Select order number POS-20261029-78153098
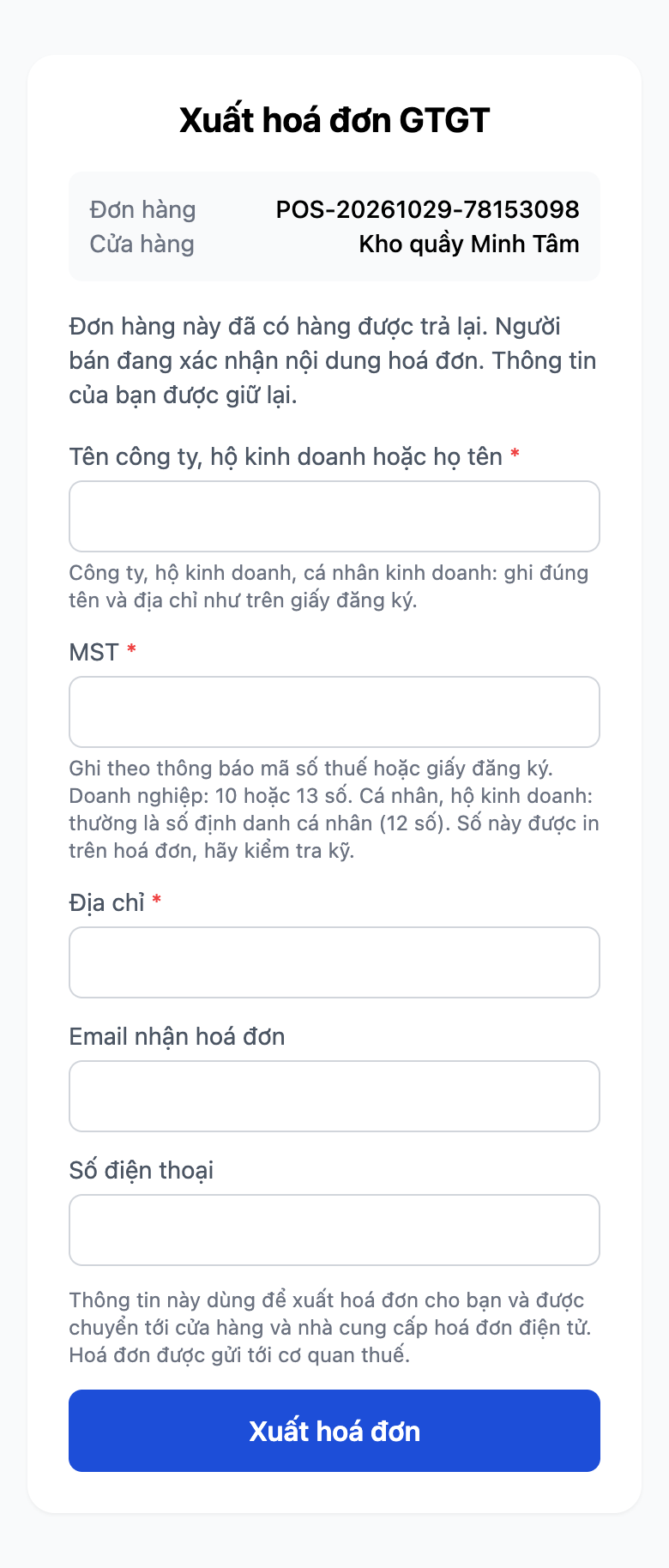This screenshot has height=1568, width=669. (427, 209)
